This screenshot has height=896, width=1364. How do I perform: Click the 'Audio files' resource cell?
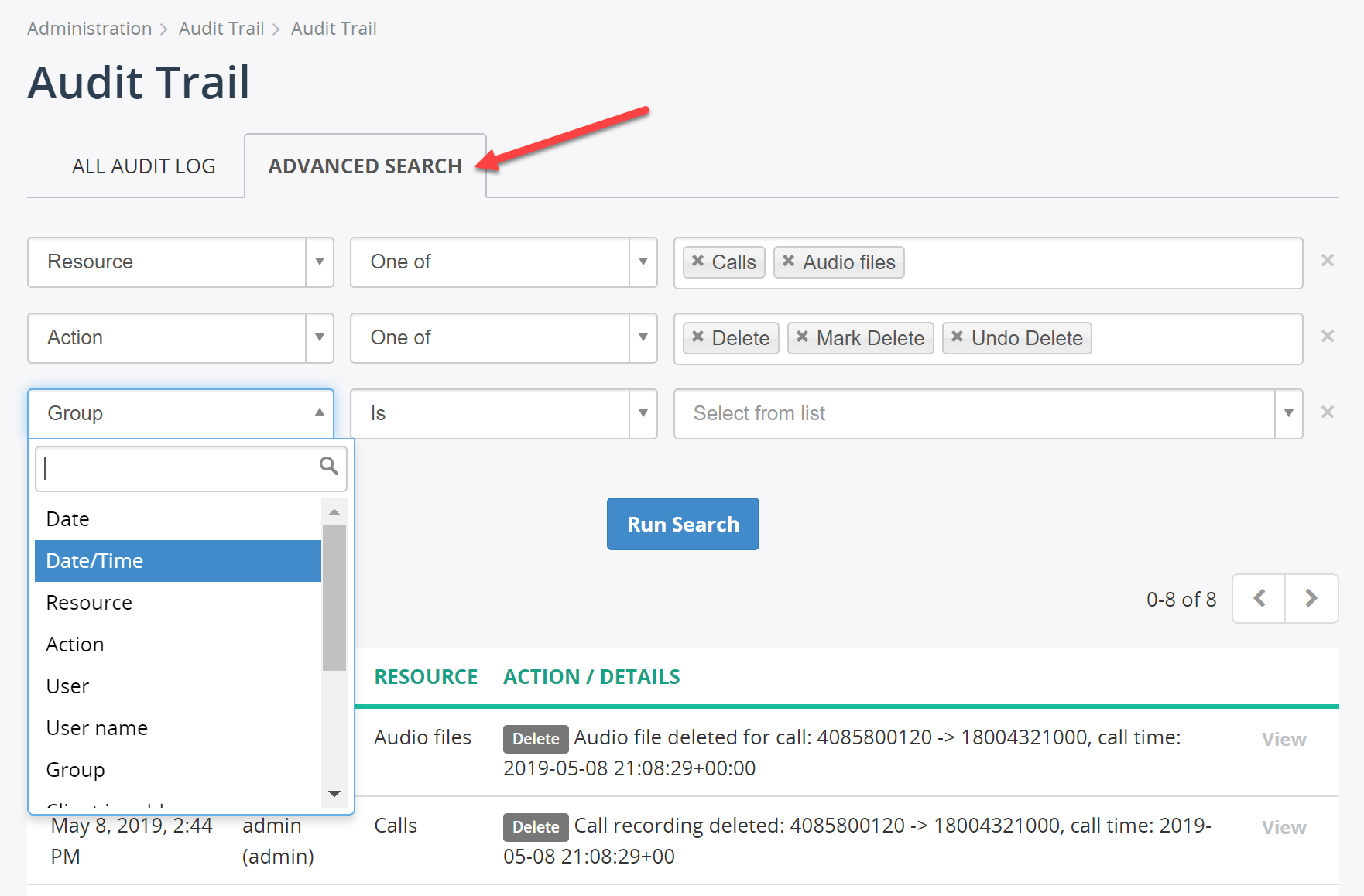(x=423, y=737)
